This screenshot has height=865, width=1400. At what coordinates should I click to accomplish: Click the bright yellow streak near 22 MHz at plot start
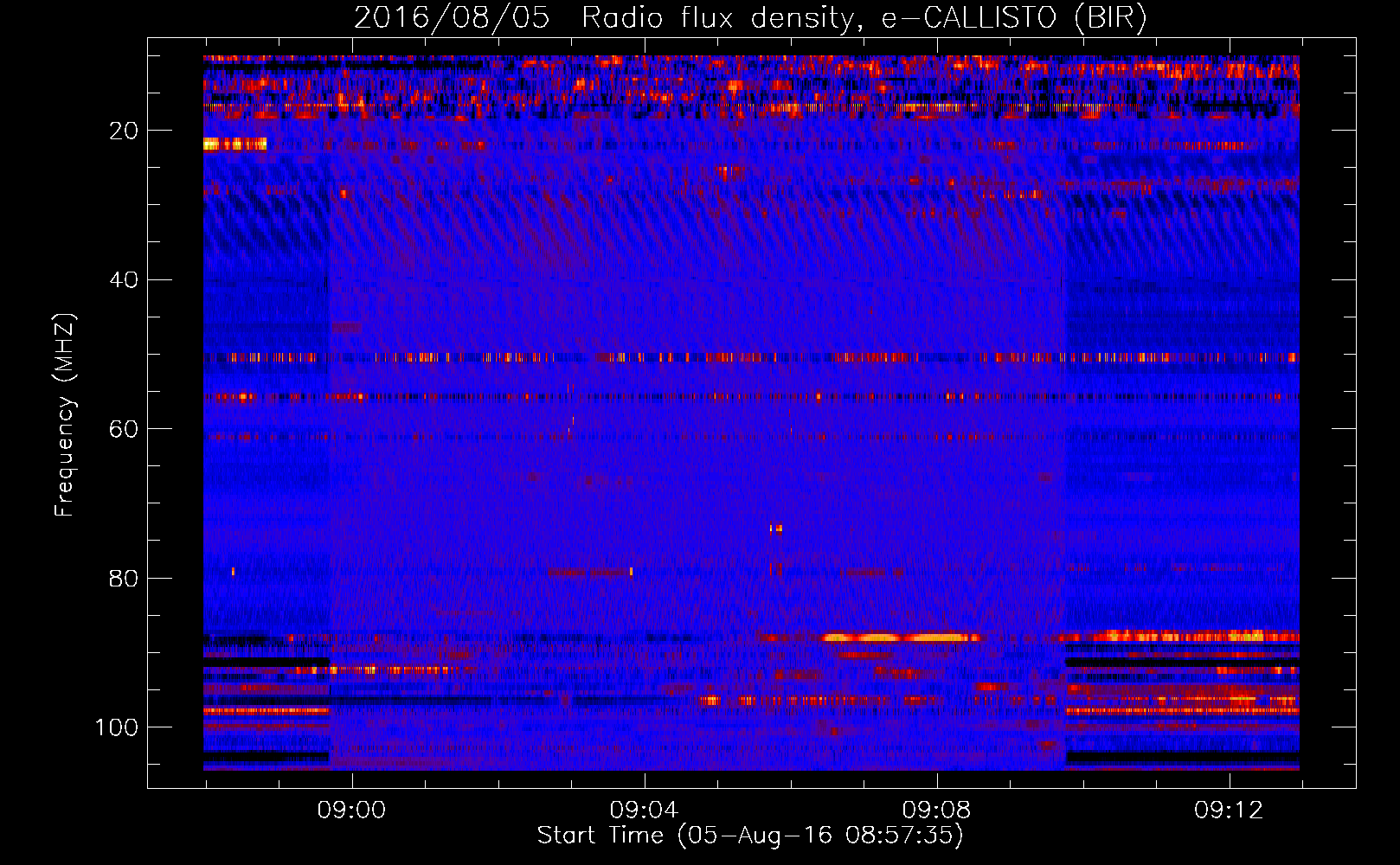(234, 144)
